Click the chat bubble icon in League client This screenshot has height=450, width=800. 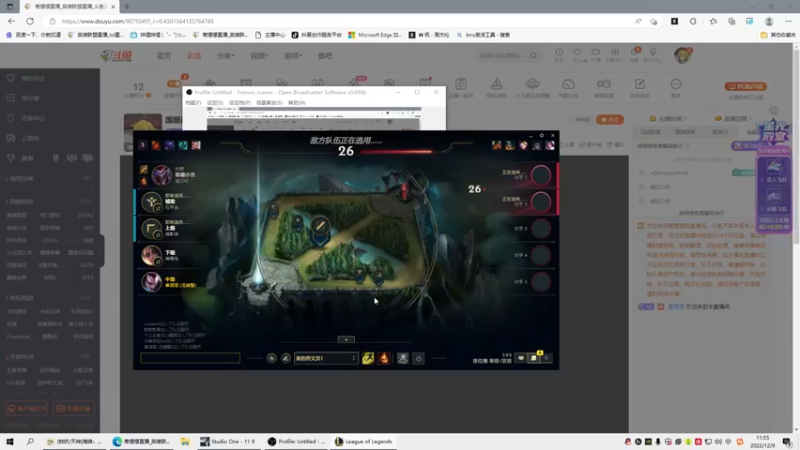point(520,358)
